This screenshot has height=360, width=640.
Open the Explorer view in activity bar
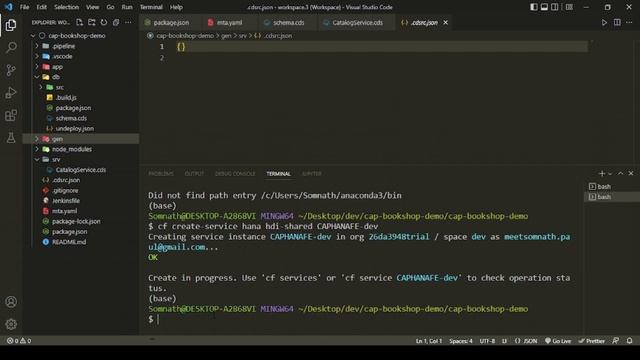[x=11, y=25]
